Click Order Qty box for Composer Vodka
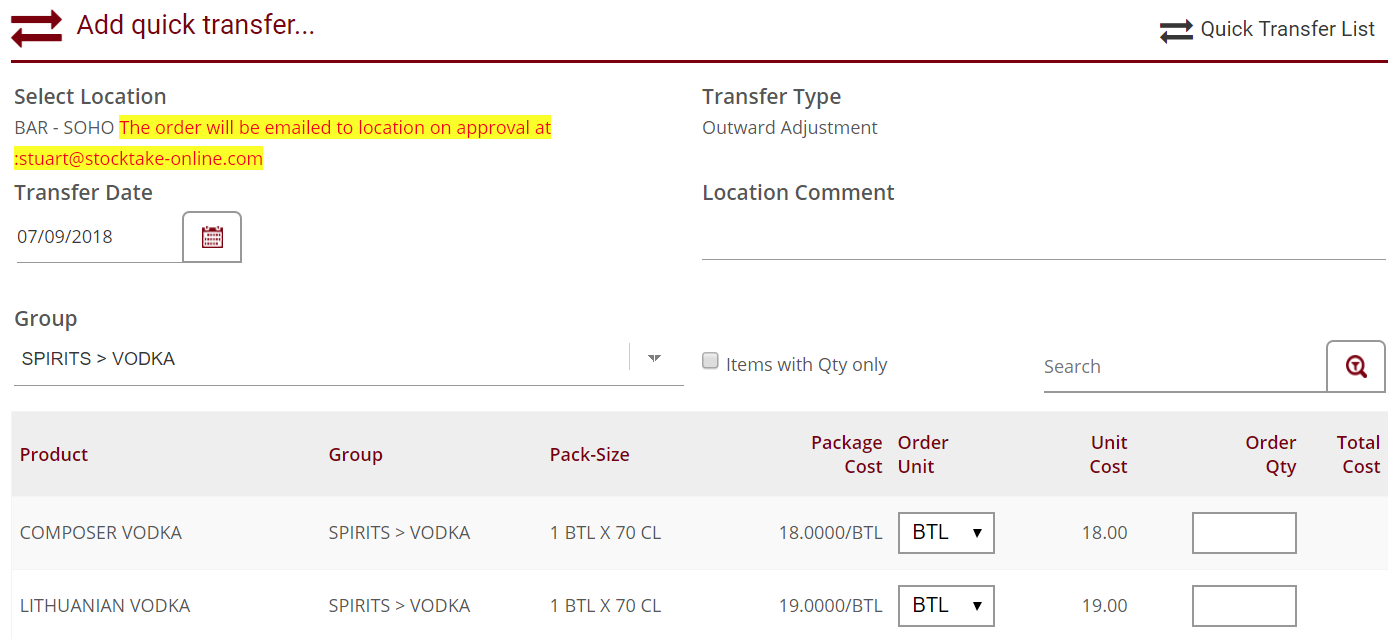Screen dimensions: 1388x639 coord(1244,533)
